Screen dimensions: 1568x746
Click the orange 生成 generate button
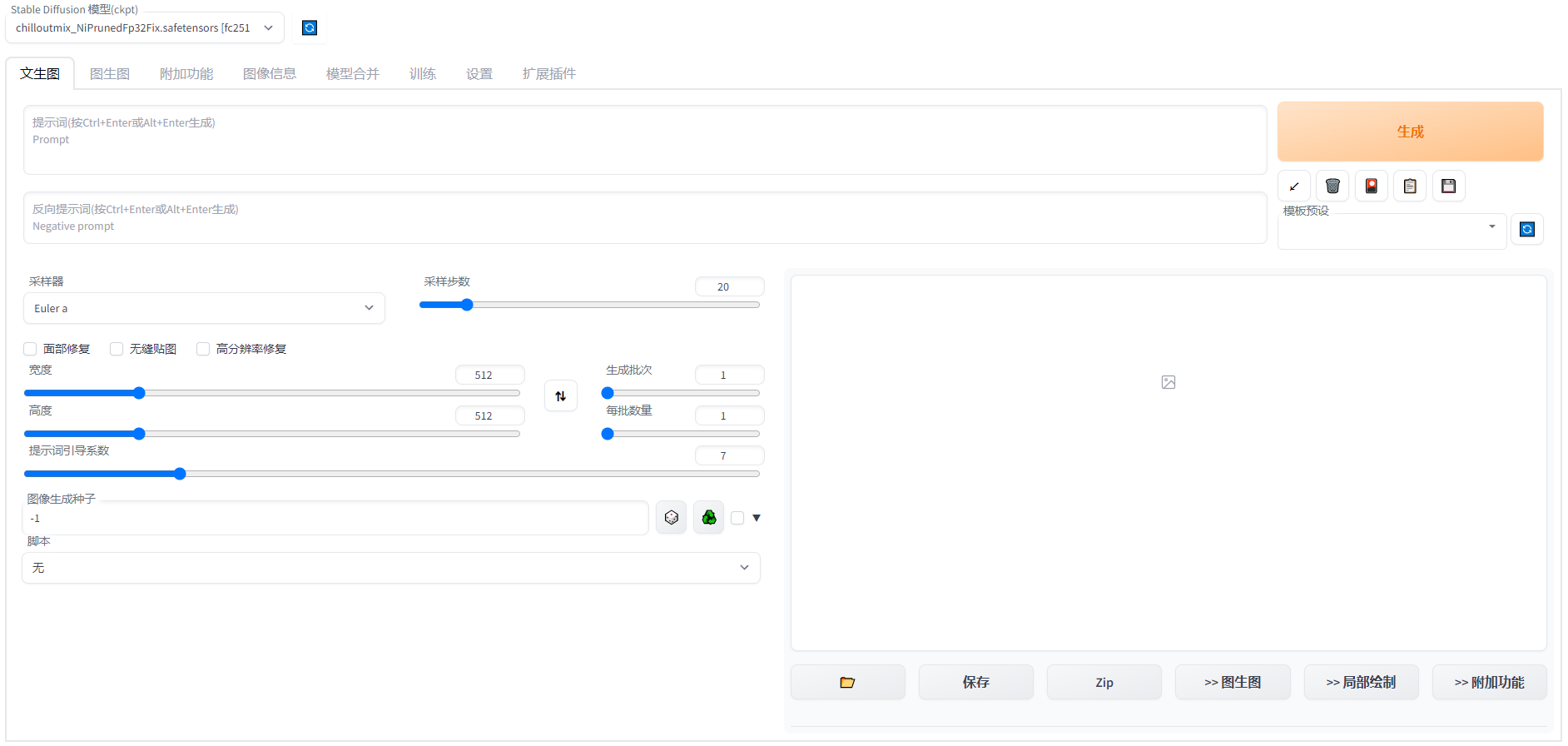click(x=1411, y=132)
